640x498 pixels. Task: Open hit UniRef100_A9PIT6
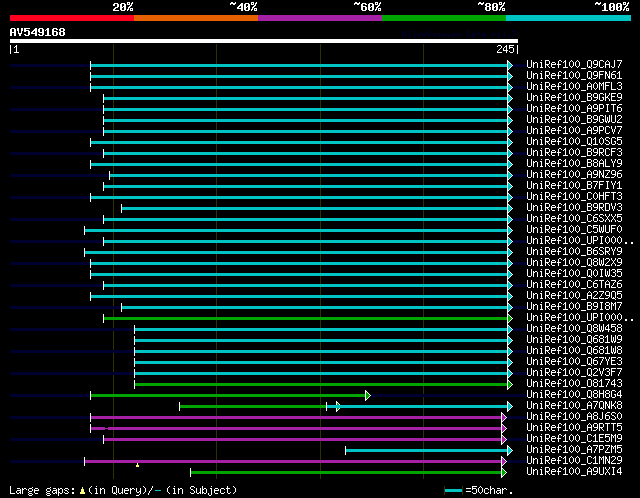(574, 108)
